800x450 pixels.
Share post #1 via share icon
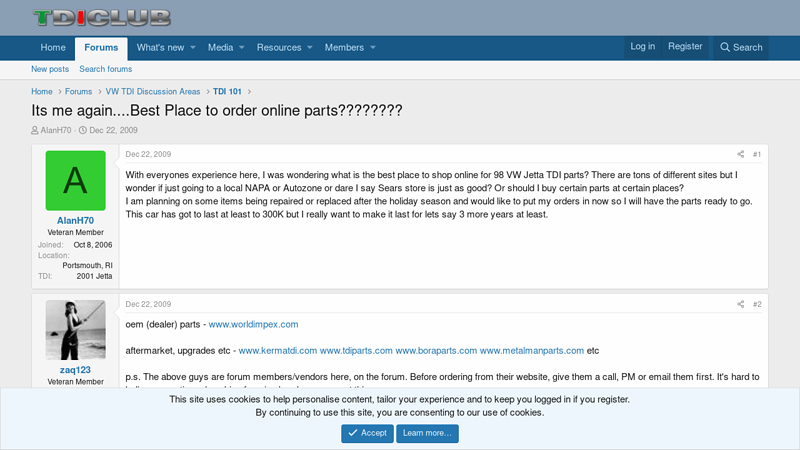(740, 154)
